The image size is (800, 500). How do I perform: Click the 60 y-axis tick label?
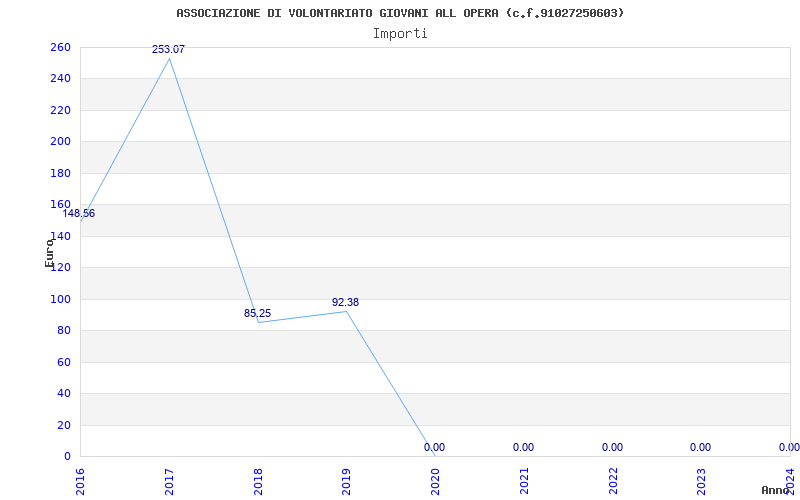click(64, 362)
